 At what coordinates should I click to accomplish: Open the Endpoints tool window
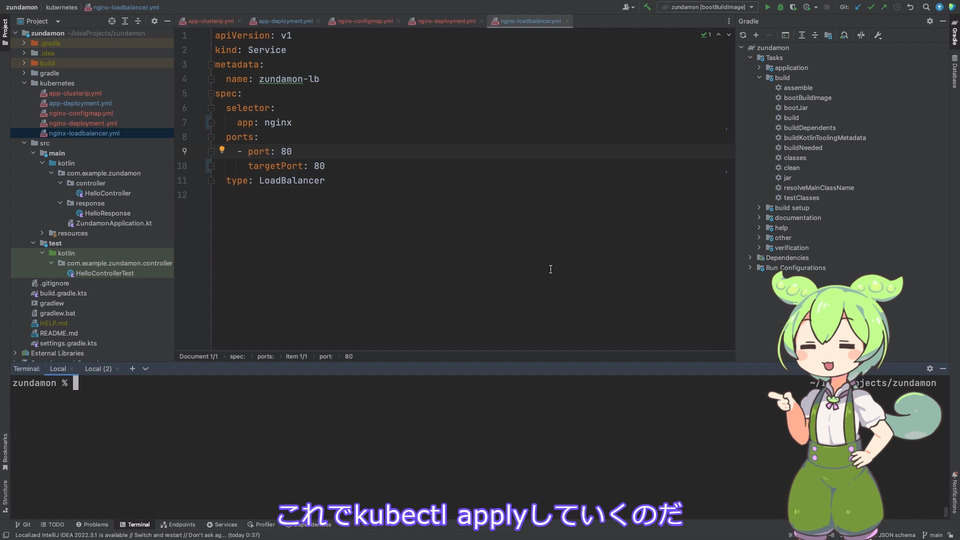(x=178, y=525)
